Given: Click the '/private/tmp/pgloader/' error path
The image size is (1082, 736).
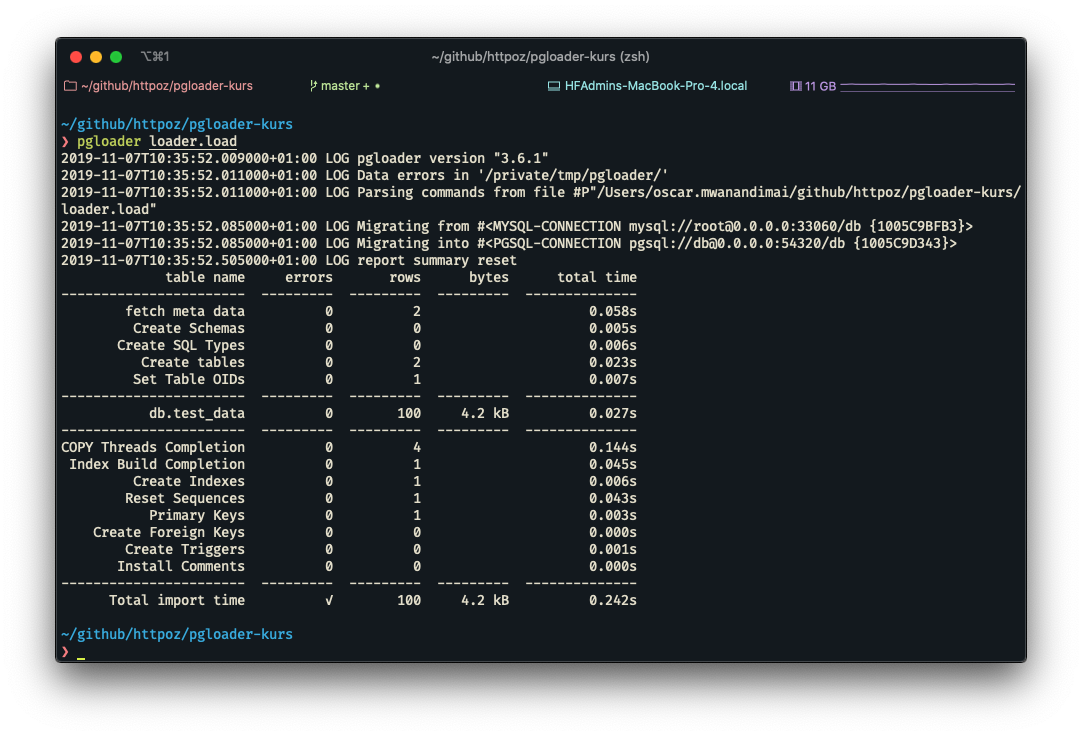Looking at the screenshot, I should pyautogui.click(x=573, y=175).
